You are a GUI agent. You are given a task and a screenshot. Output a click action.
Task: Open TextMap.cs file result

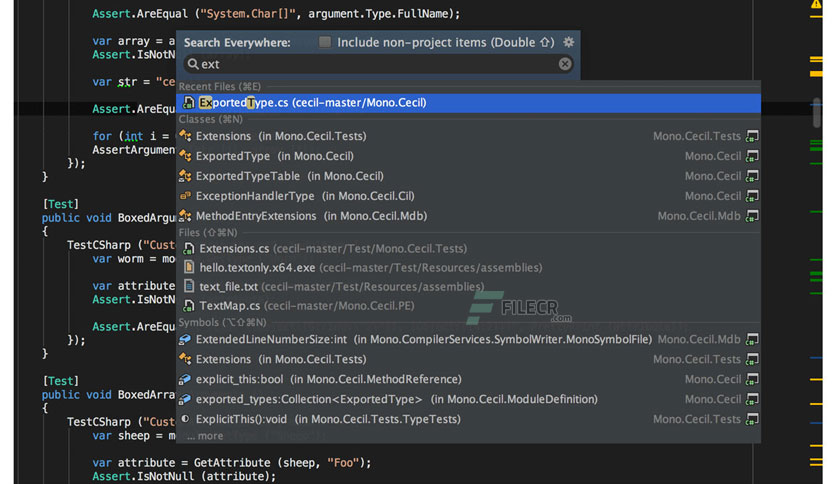pyautogui.click(x=468, y=306)
